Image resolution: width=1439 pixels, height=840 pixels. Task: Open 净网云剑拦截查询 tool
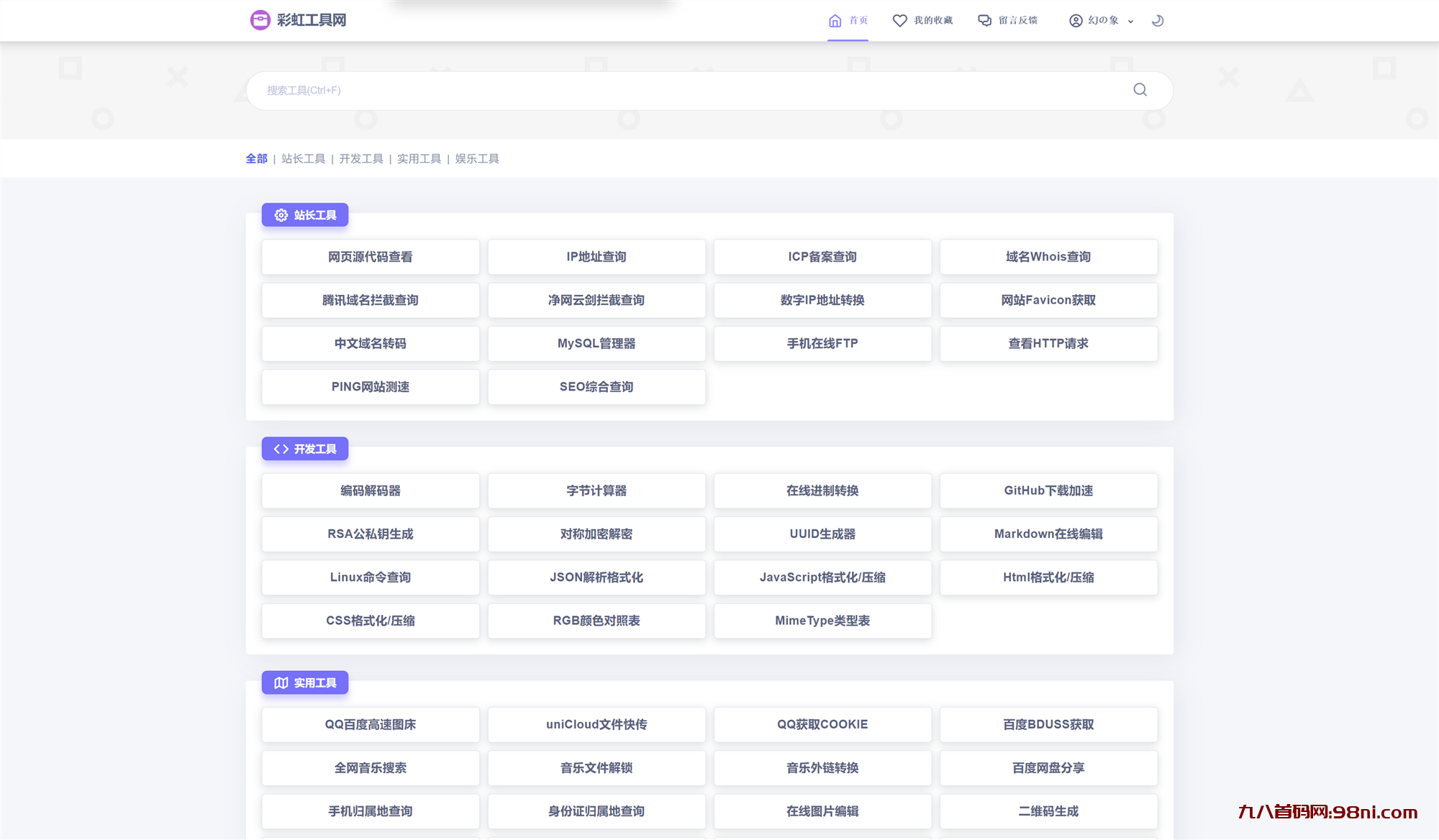(596, 300)
